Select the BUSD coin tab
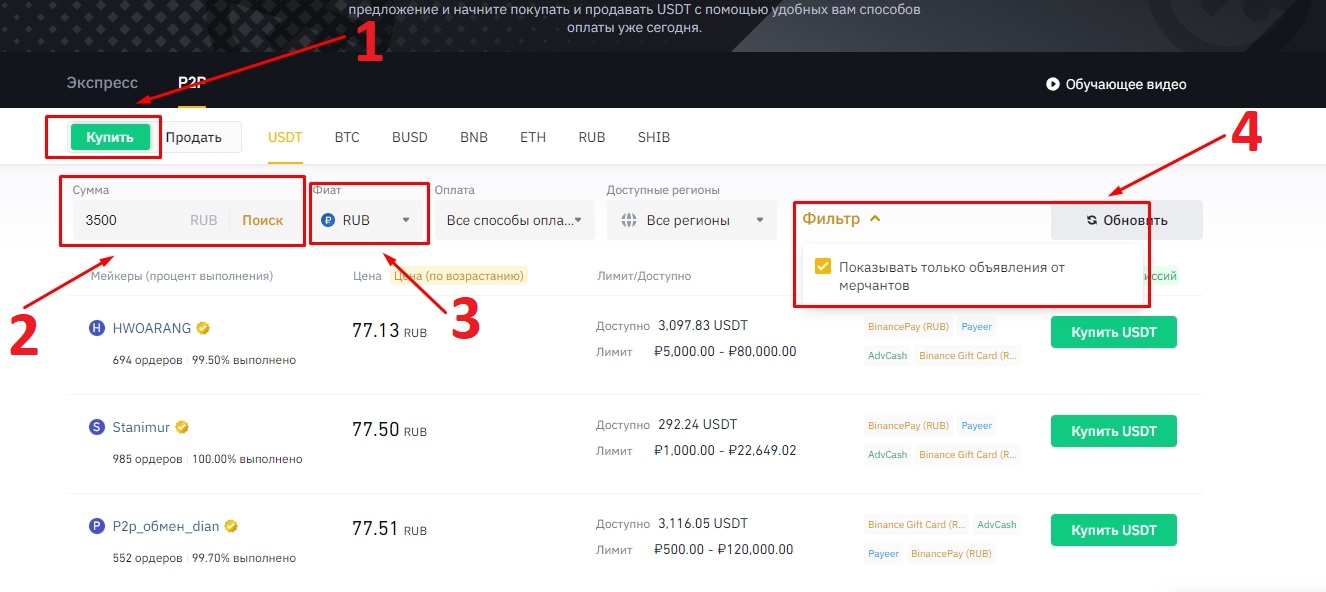 tap(410, 137)
